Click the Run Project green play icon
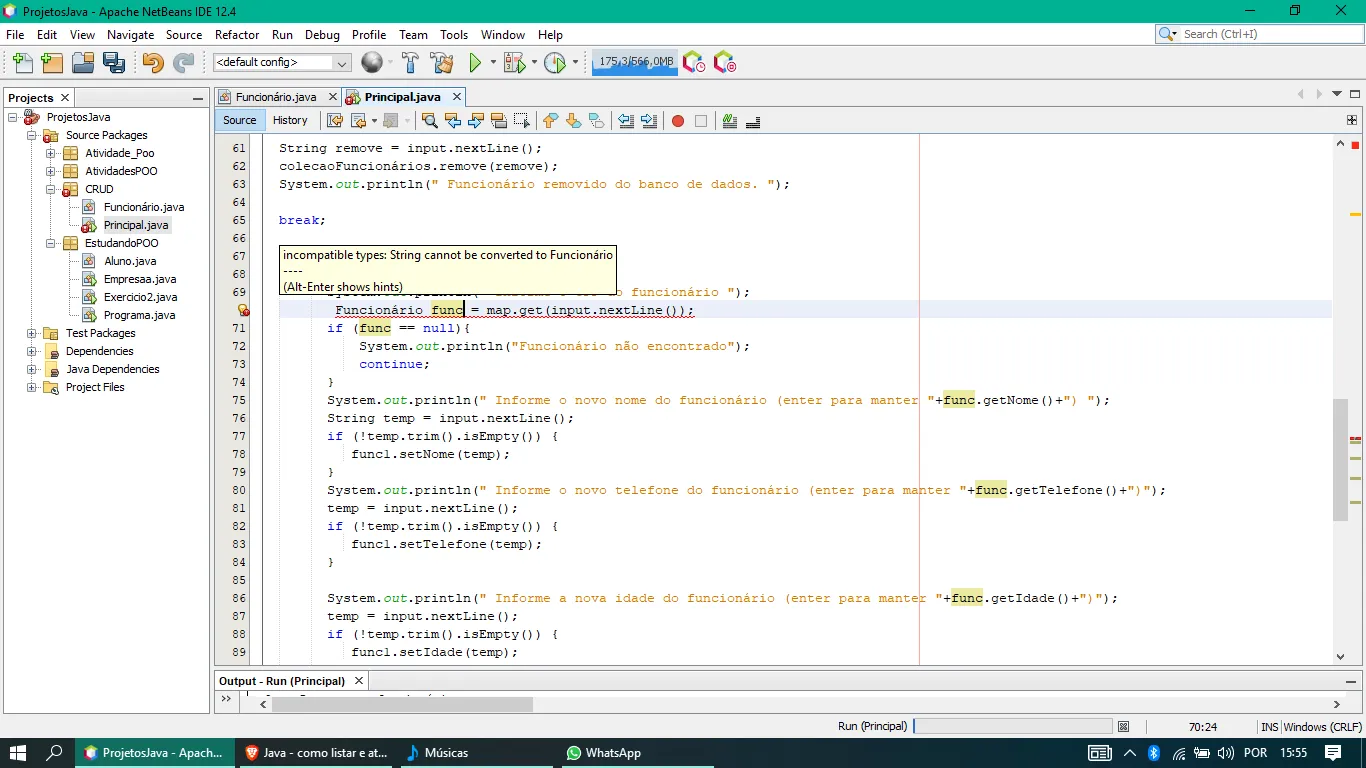The width and height of the screenshot is (1366, 768). pos(476,62)
